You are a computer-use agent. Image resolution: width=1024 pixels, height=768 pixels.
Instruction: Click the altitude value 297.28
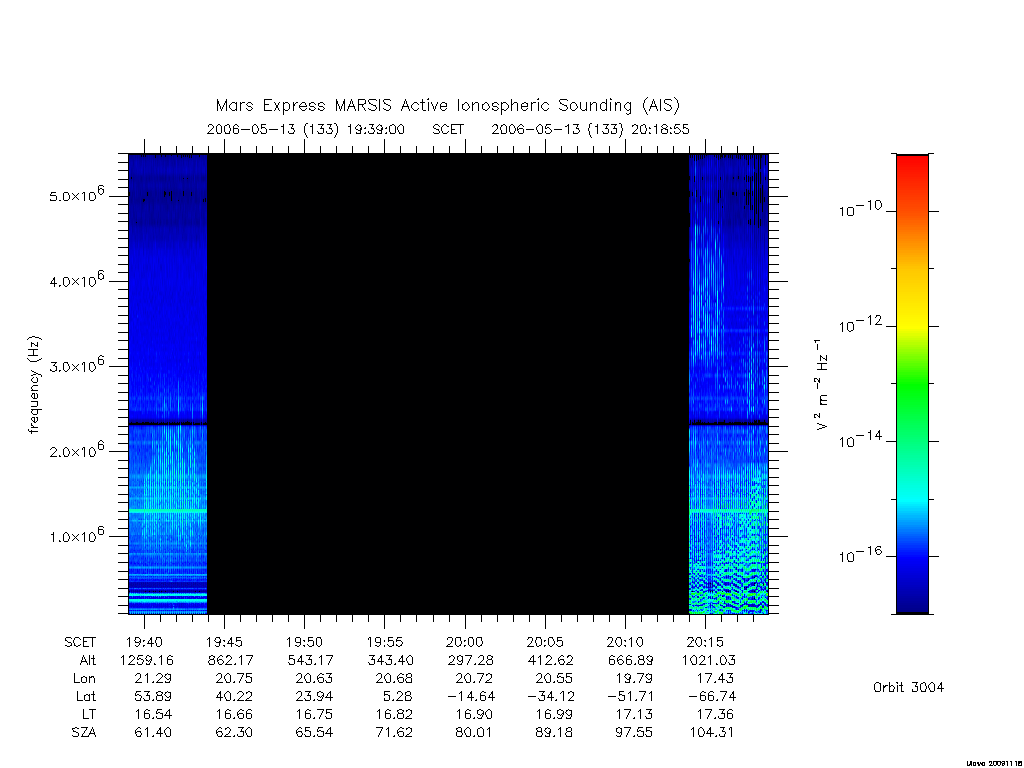pos(471,660)
